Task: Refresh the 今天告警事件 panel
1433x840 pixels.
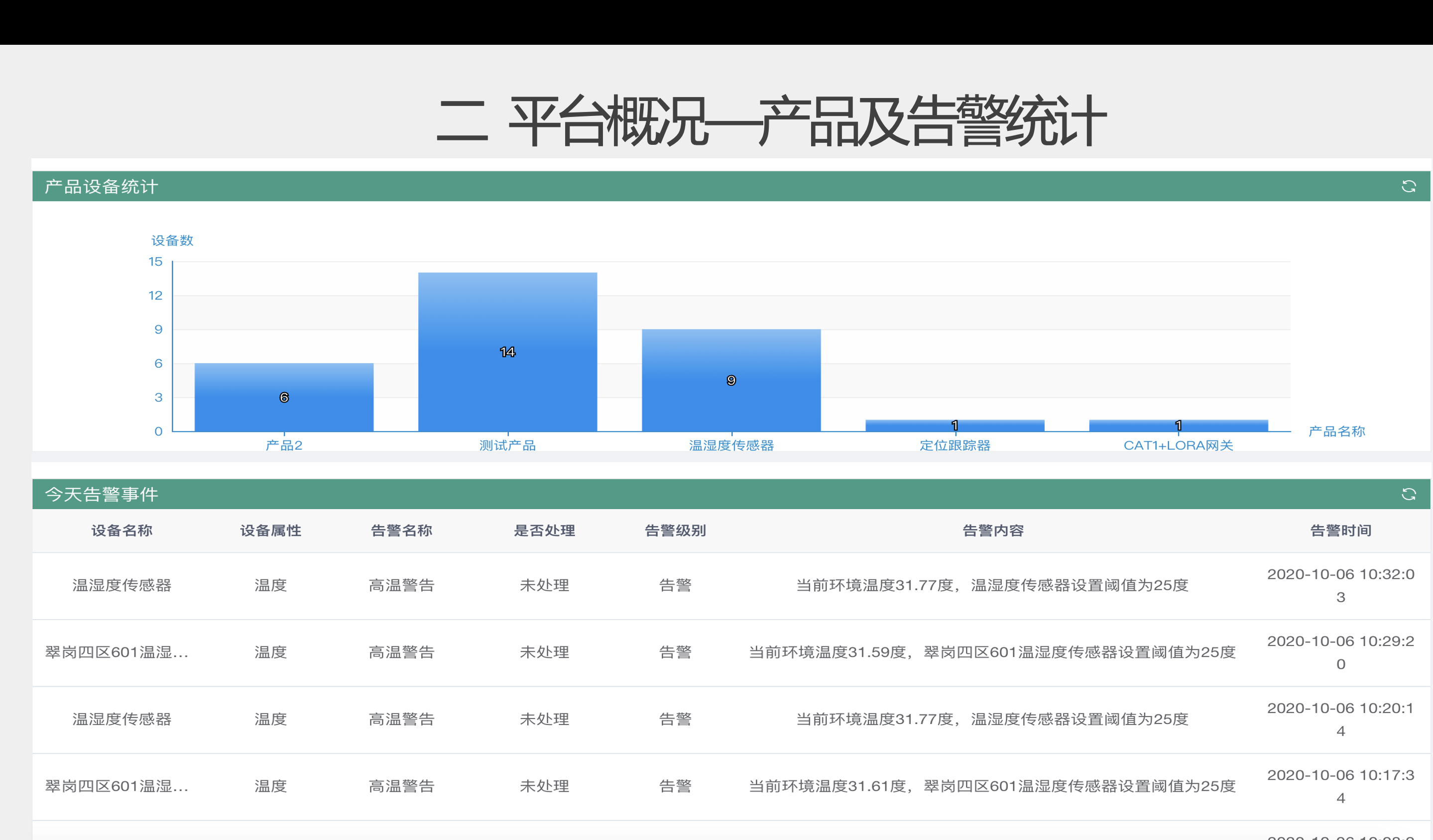Action: (1408, 495)
